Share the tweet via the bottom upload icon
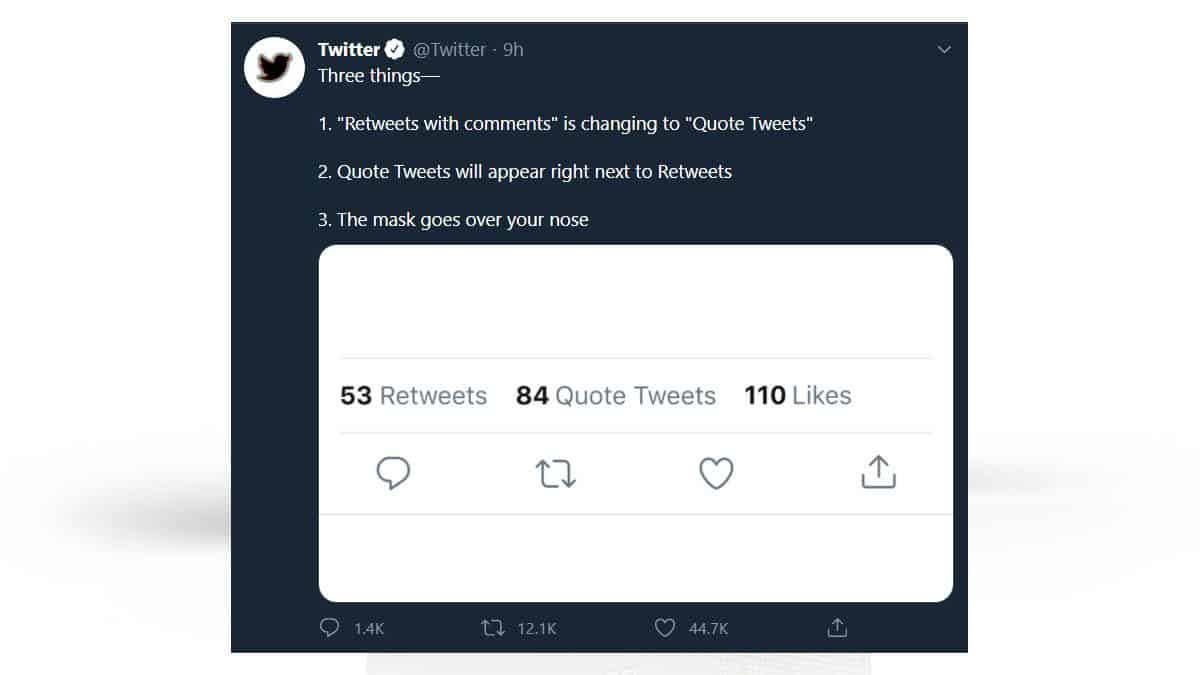The width and height of the screenshot is (1200, 675). 837,627
